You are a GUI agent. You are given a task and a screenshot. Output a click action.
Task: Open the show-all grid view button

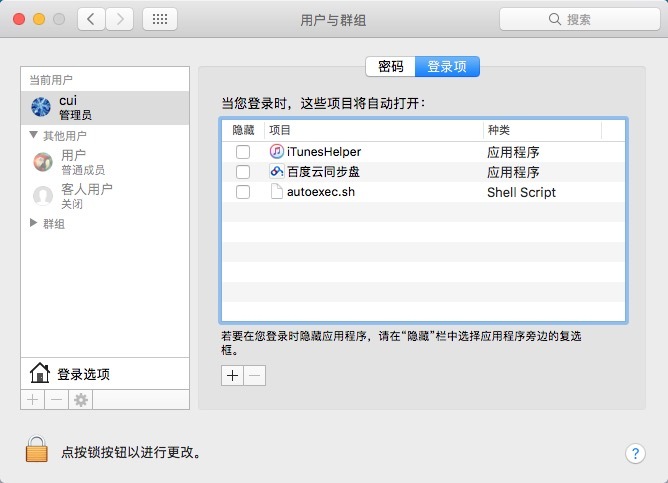pyautogui.click(x=161, y=19)
